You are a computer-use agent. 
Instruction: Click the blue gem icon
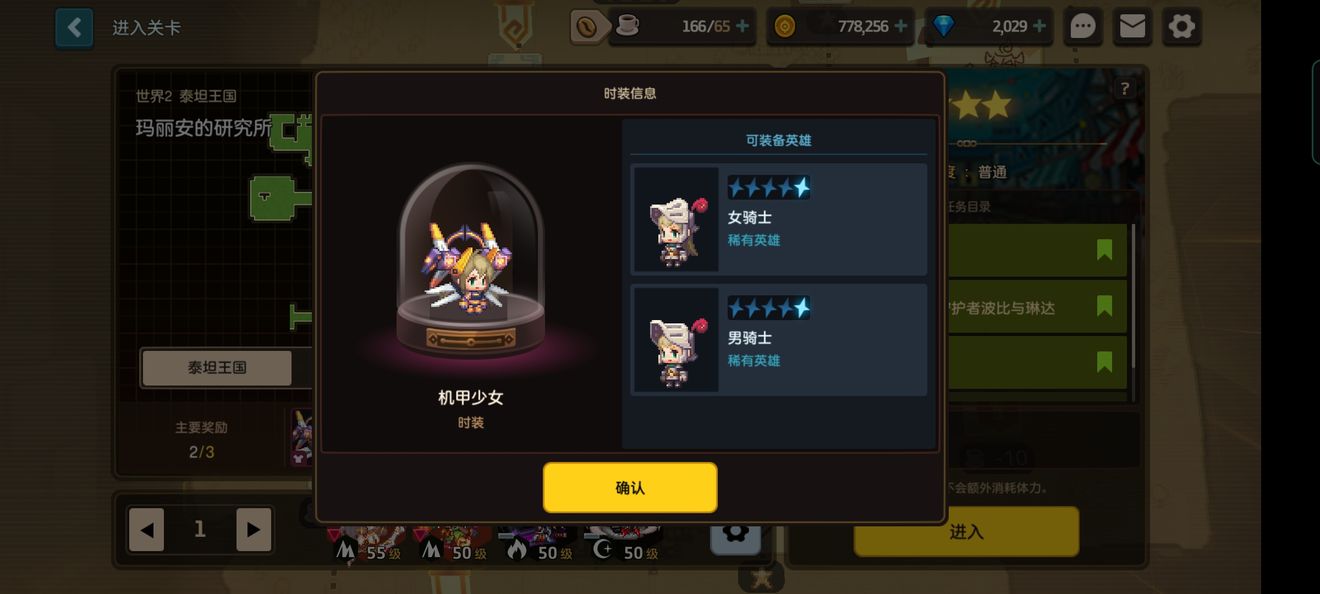tap(942, 27)
